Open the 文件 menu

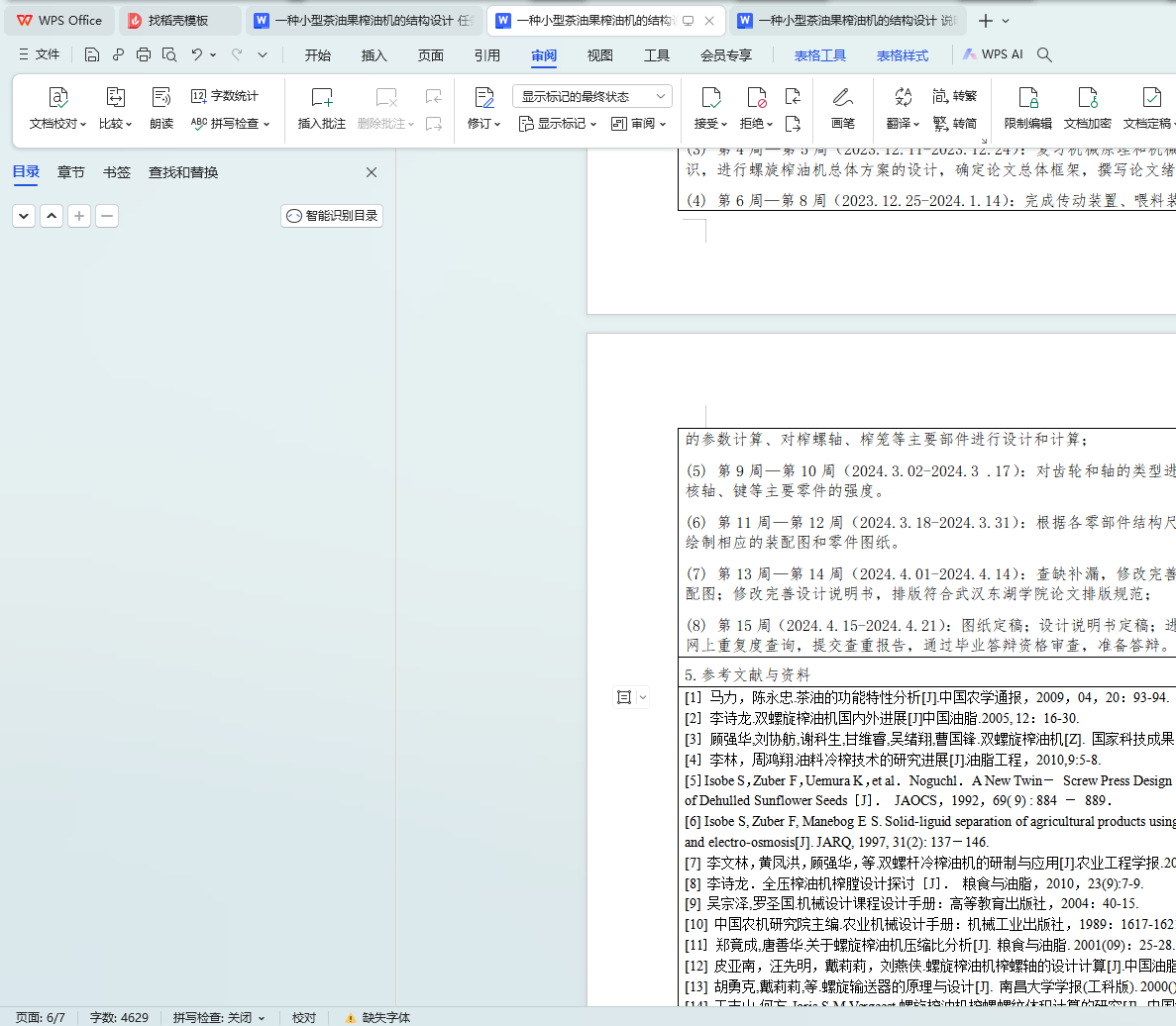click(39, 54)
